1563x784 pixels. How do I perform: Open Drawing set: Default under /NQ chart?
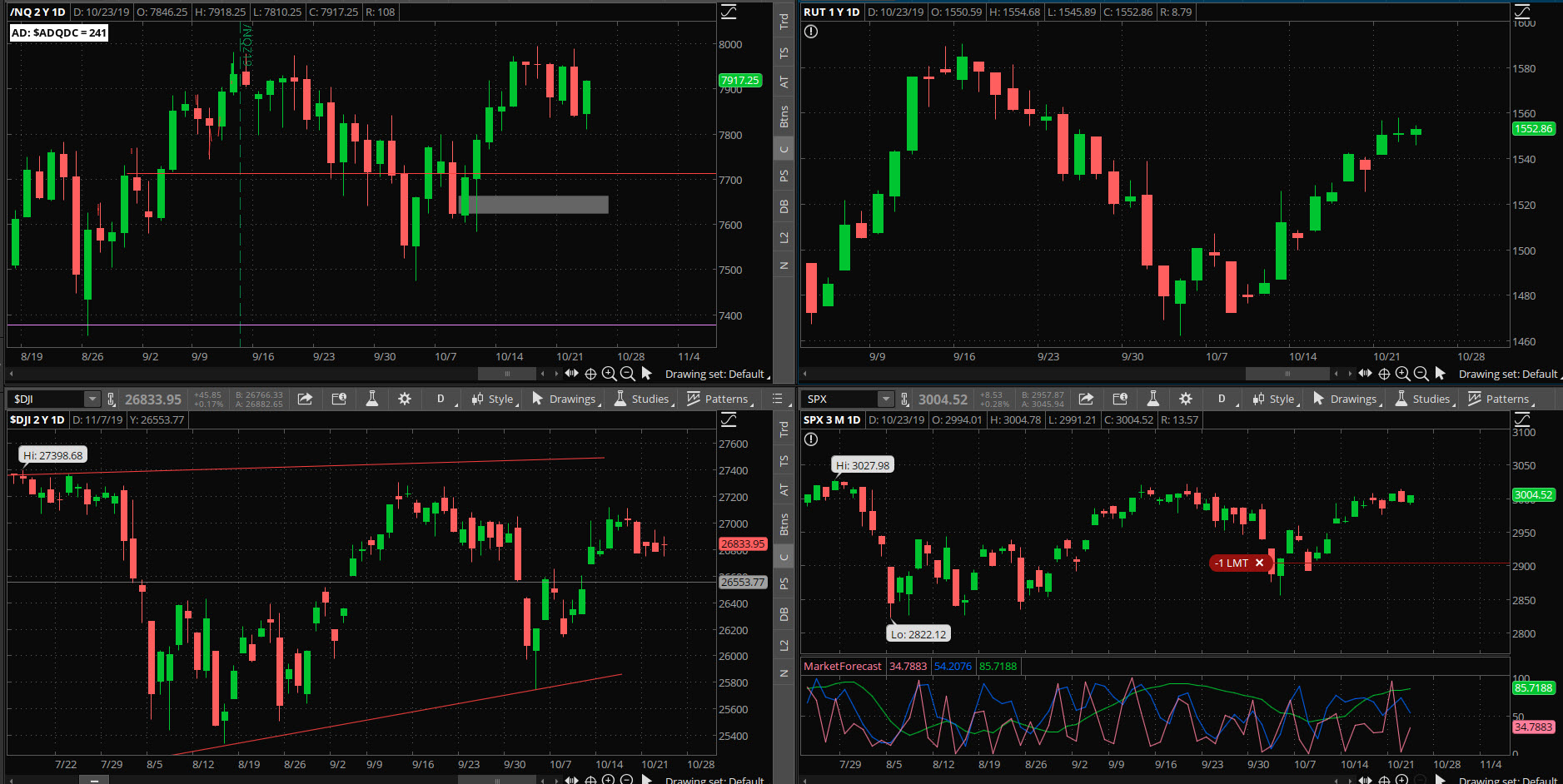[x=716, y=374]
